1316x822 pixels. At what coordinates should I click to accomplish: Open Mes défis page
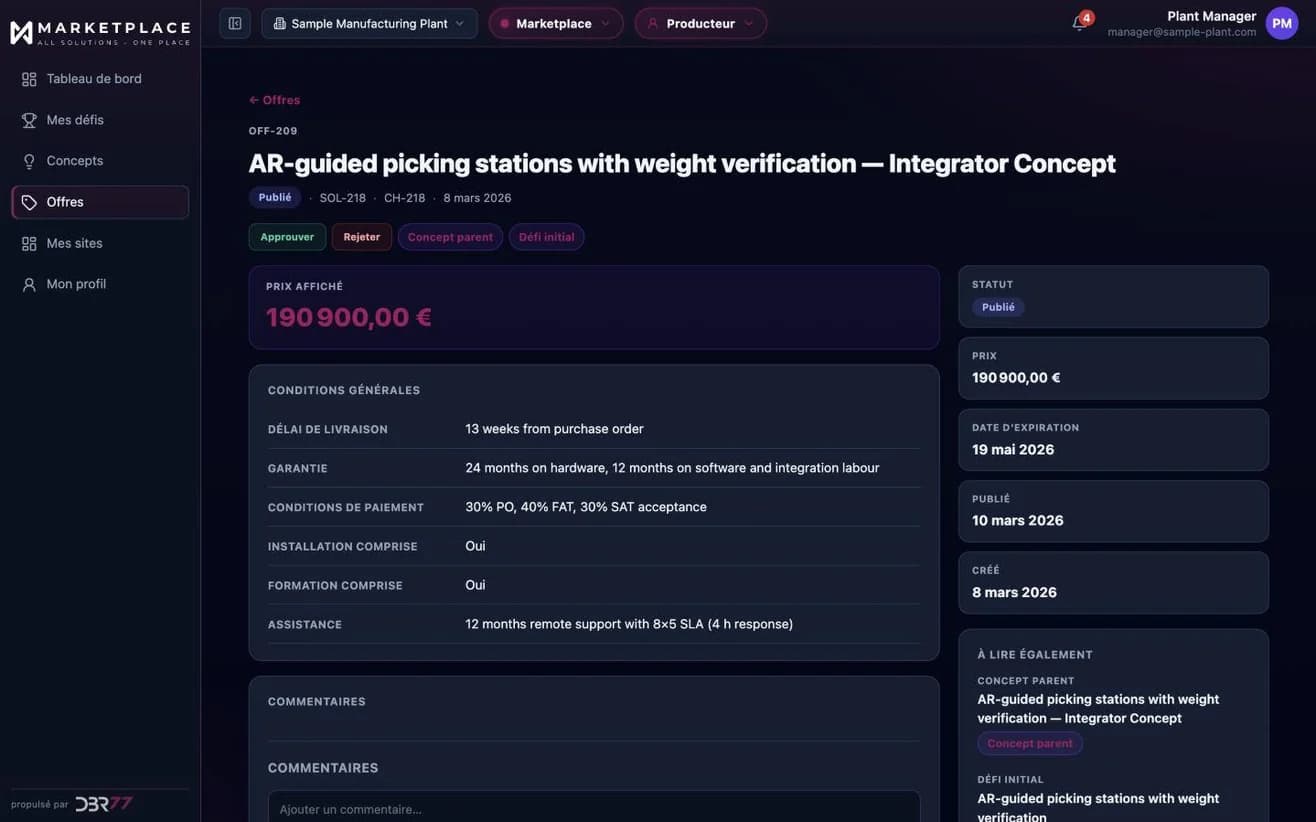[100, 120]
